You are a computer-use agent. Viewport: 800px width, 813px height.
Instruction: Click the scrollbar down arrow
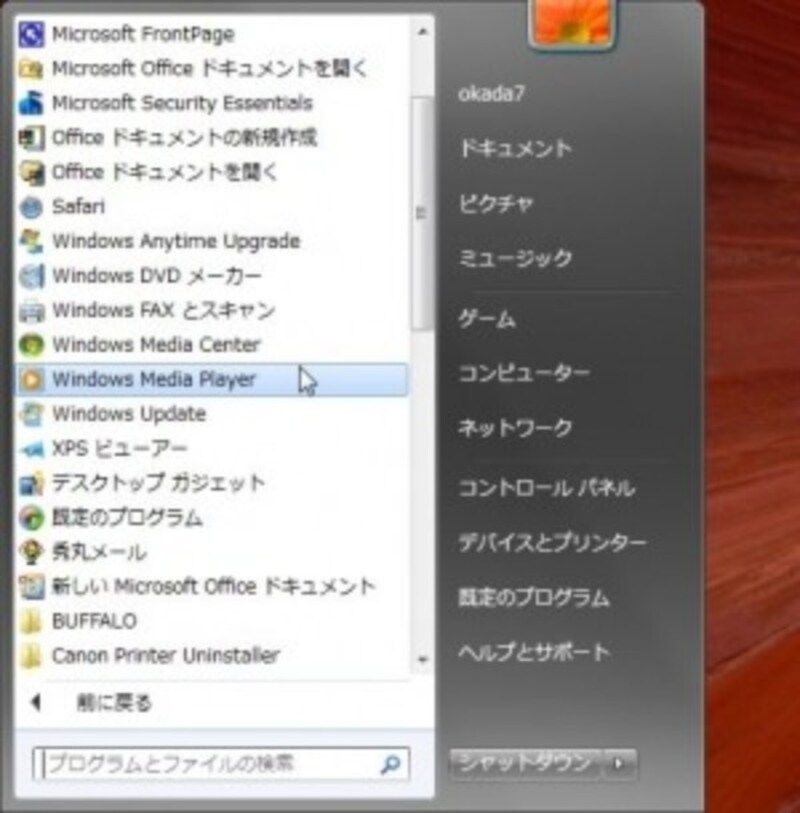click(422, 660)
